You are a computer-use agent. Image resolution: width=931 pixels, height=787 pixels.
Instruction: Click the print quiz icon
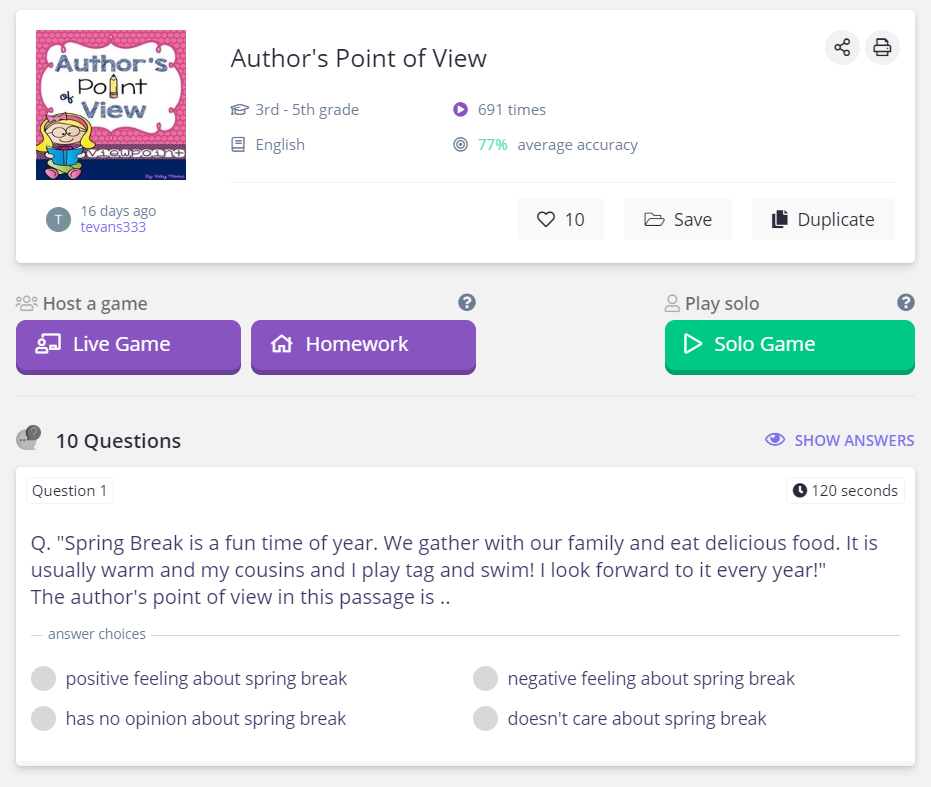coord(882,48)
